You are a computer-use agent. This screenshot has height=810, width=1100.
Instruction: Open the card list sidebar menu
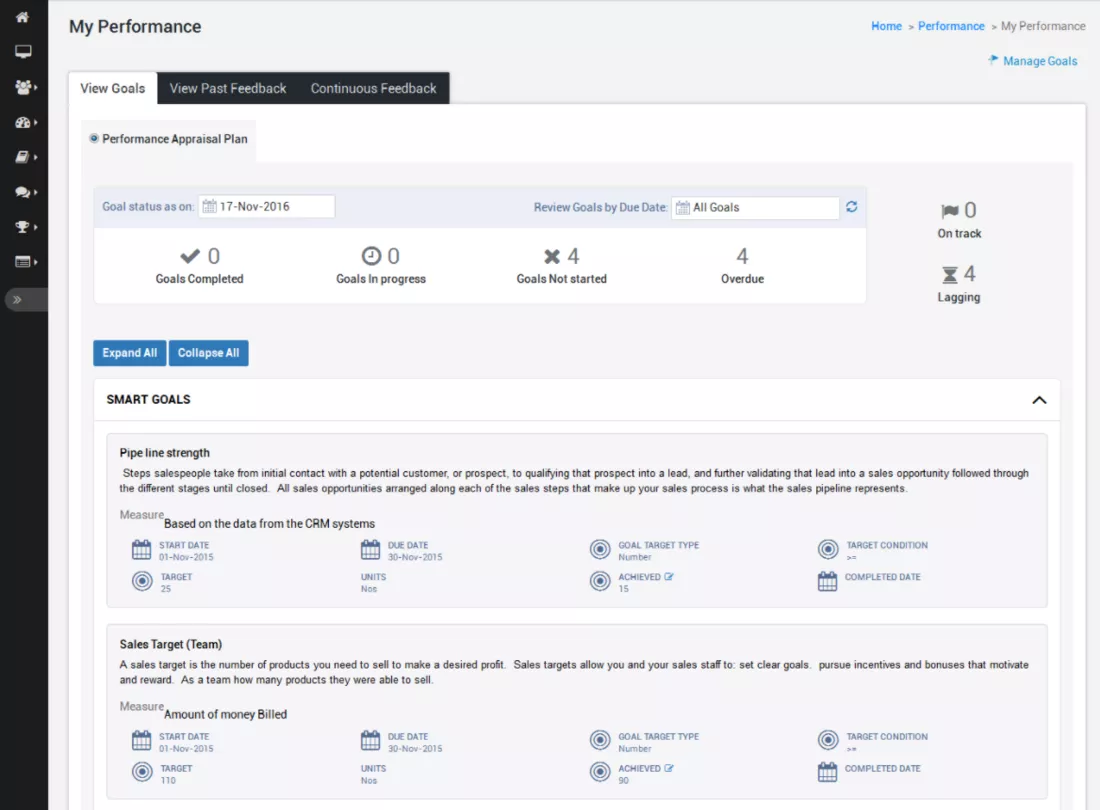point(24,262)
